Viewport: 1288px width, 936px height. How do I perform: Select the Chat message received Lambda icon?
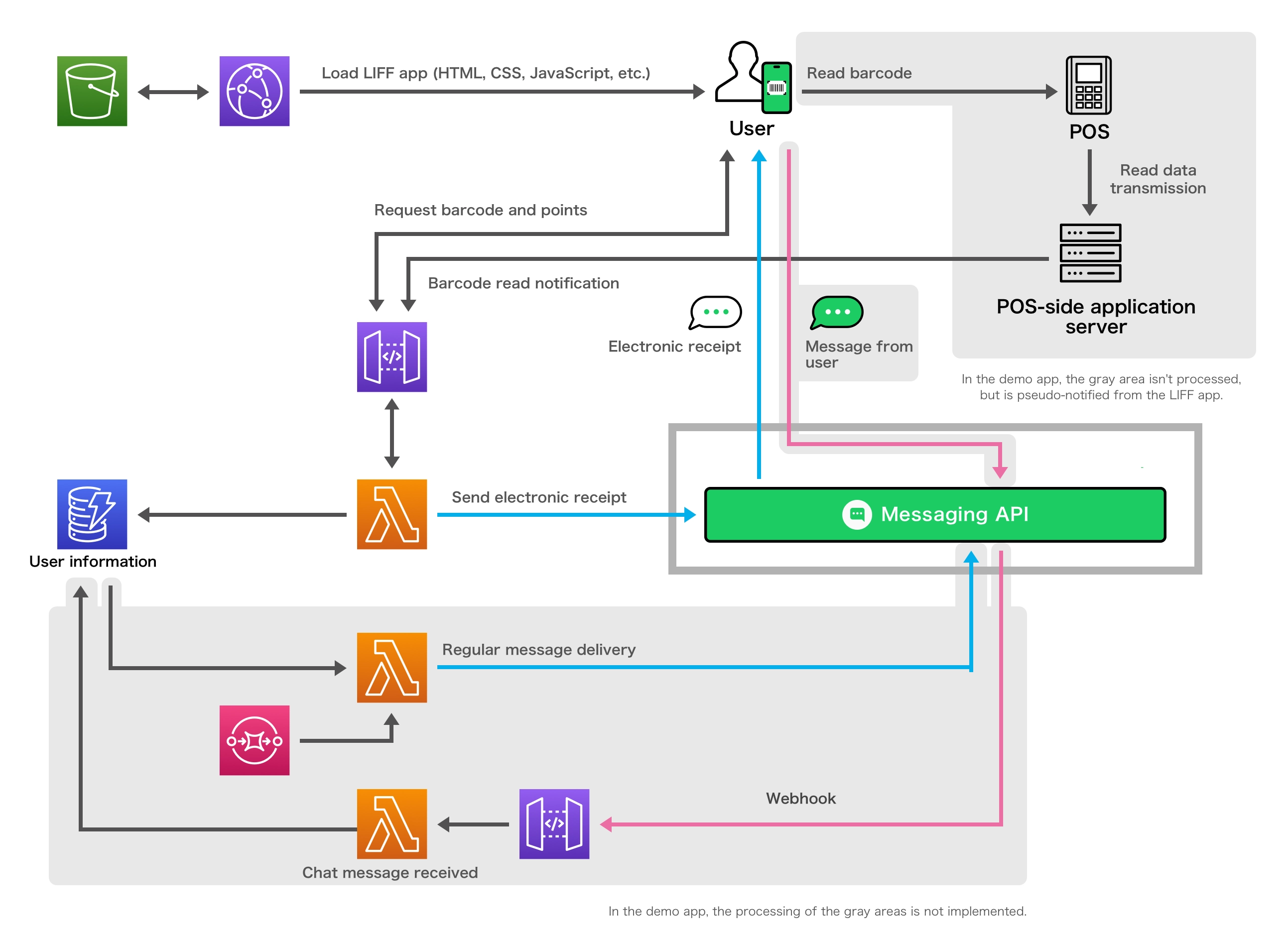(x=392, y=823)
